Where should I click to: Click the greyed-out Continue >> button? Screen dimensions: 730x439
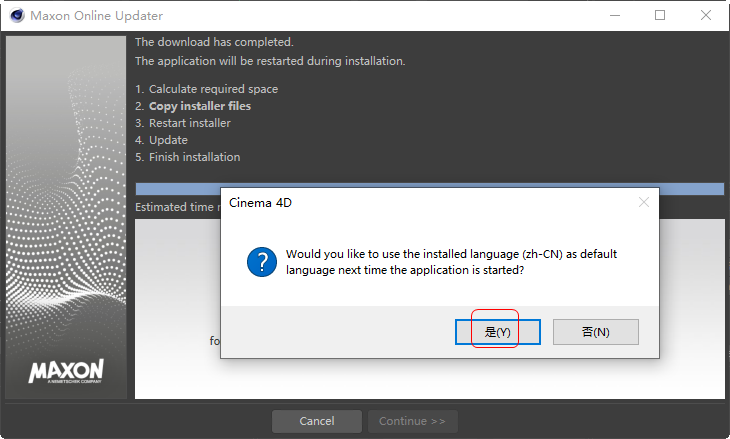point(412,421)
